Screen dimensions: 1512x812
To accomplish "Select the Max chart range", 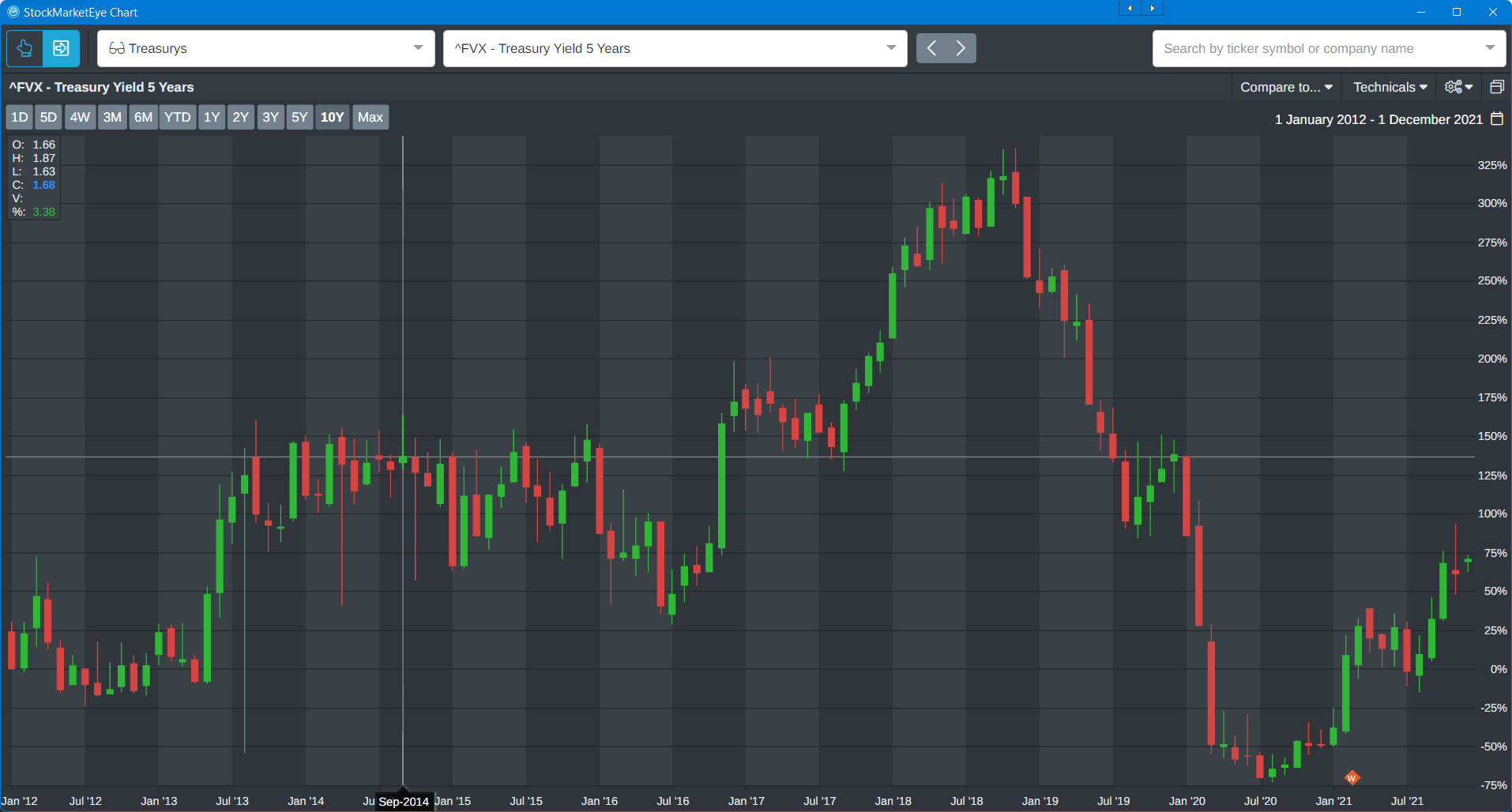I will [x=370, y=117].
